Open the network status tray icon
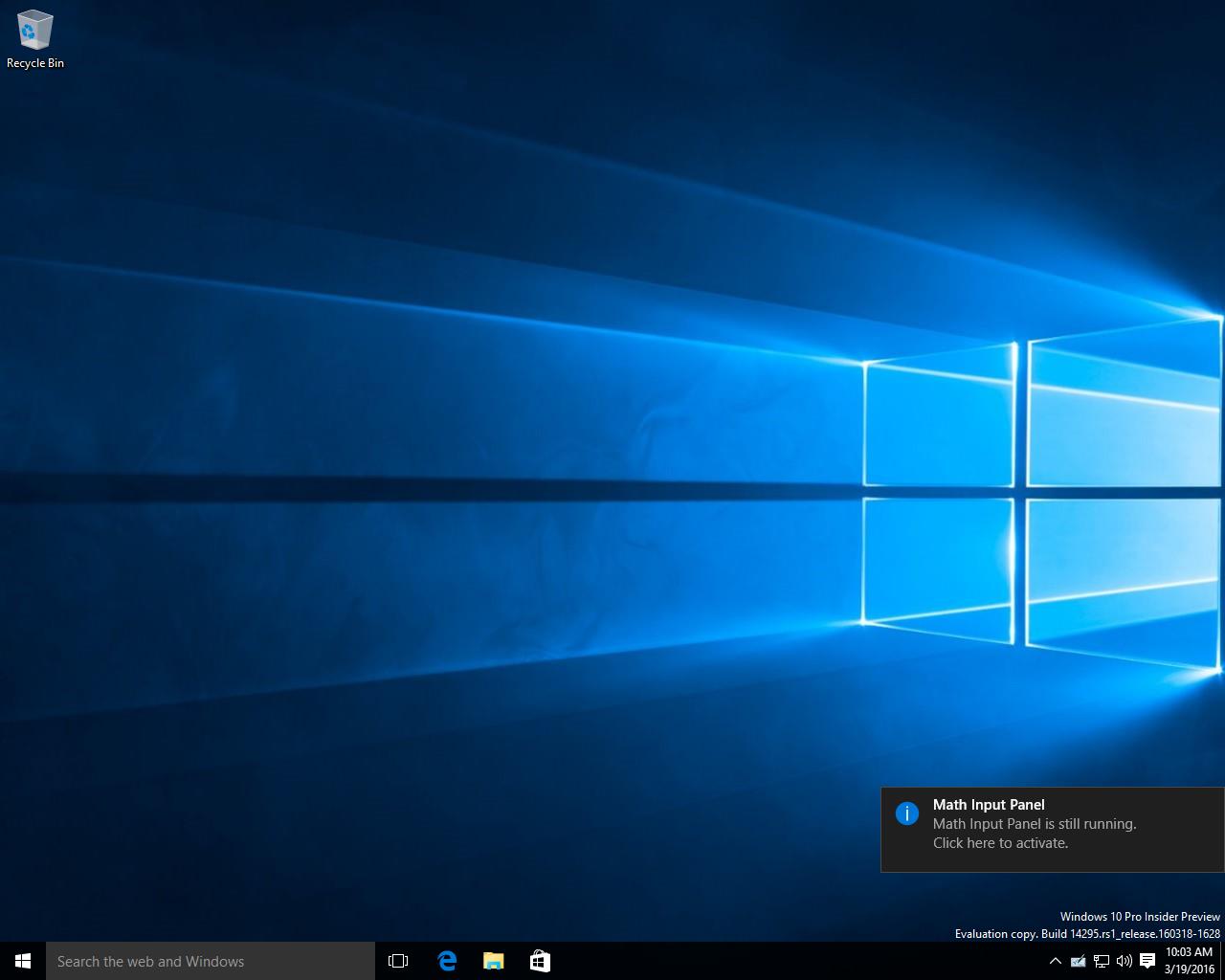Viewport: 1225px width, 980px height. (1102, 961)
